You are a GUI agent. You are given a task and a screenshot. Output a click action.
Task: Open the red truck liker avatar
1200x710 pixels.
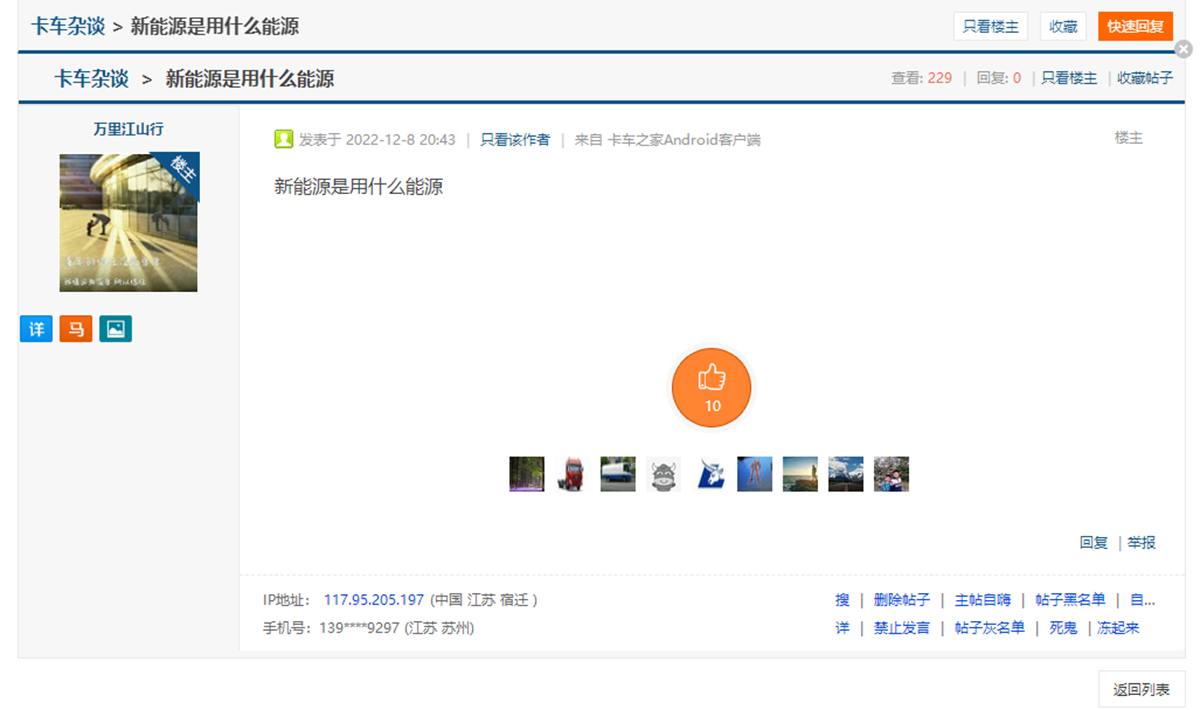coord(572,474)
